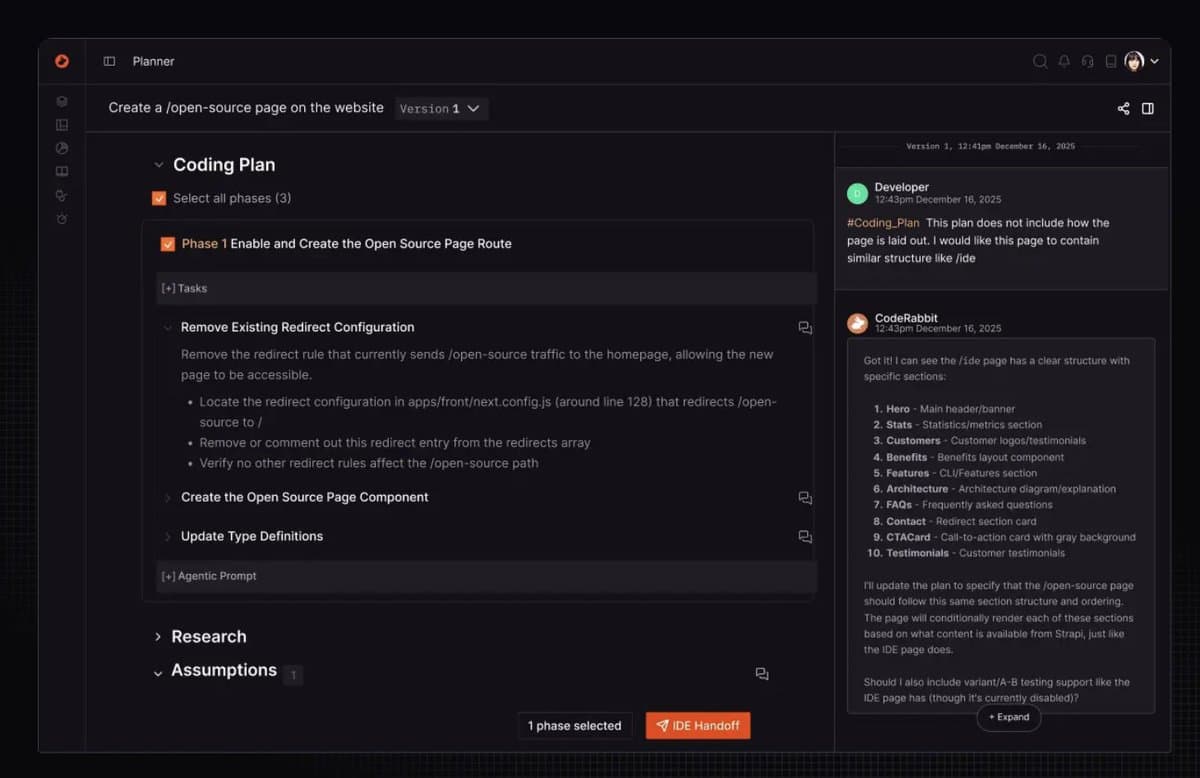Expand the Research section

coord(158,636)
